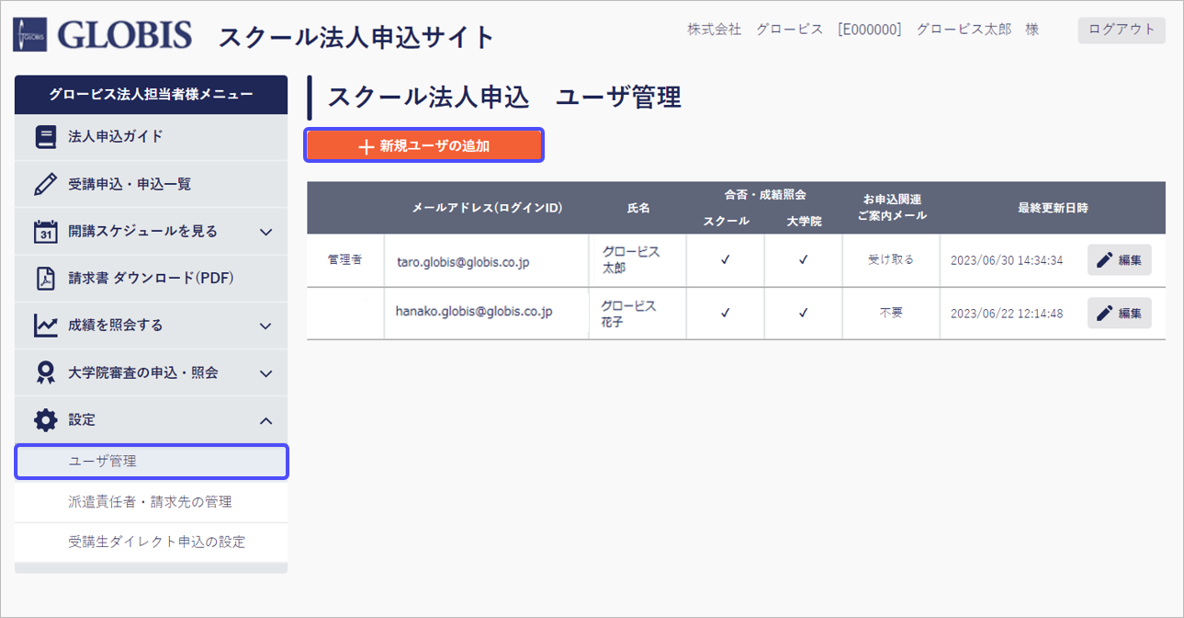Image resolution: width=1184 pixels, height=618 pixels.
Task: Expand 開講スケジュールを見る chevron
Action: point(266,232)
